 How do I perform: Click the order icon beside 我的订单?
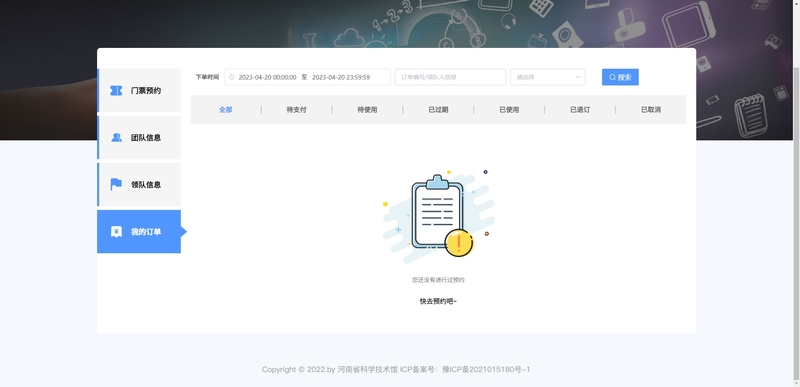pyautogui.click(x=116, y=231)
